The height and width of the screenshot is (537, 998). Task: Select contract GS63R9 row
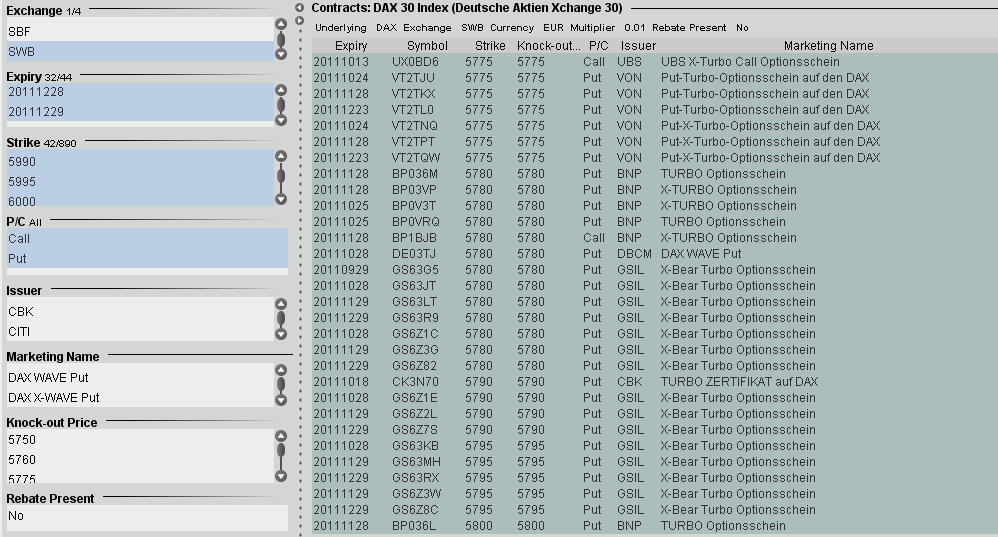click(x=654, y=317)
